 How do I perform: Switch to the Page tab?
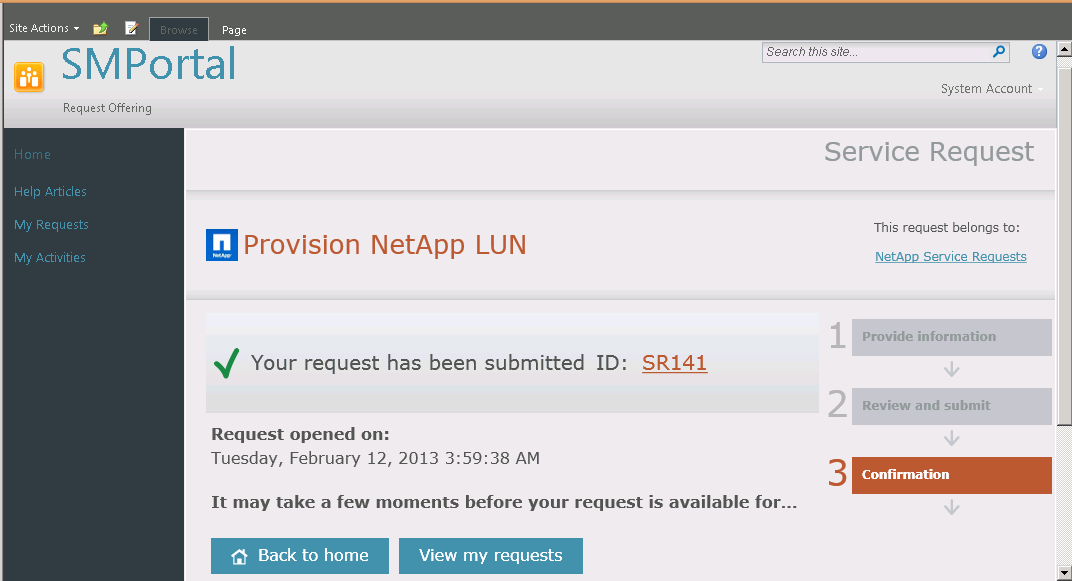pos(234,30)
